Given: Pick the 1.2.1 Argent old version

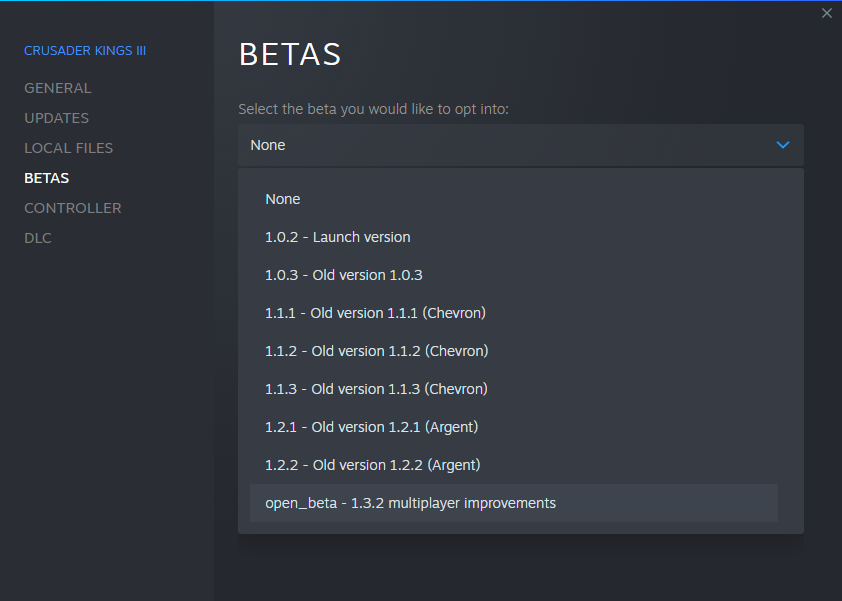Looking at the screenshot, I should point(371,426).
